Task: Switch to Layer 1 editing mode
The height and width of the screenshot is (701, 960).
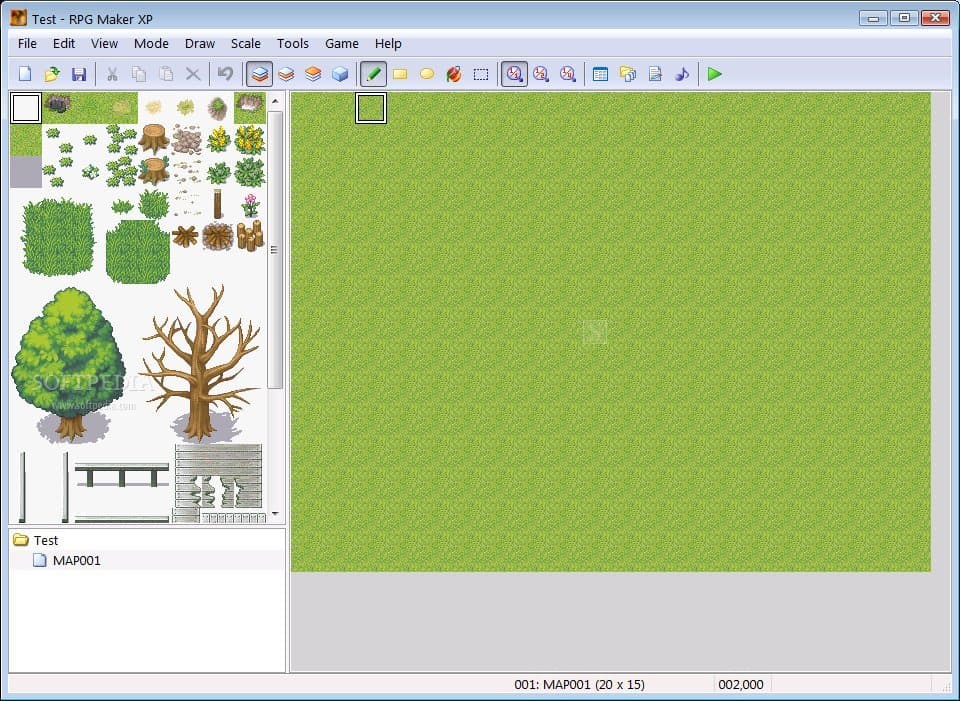Action: pos(260,74)
